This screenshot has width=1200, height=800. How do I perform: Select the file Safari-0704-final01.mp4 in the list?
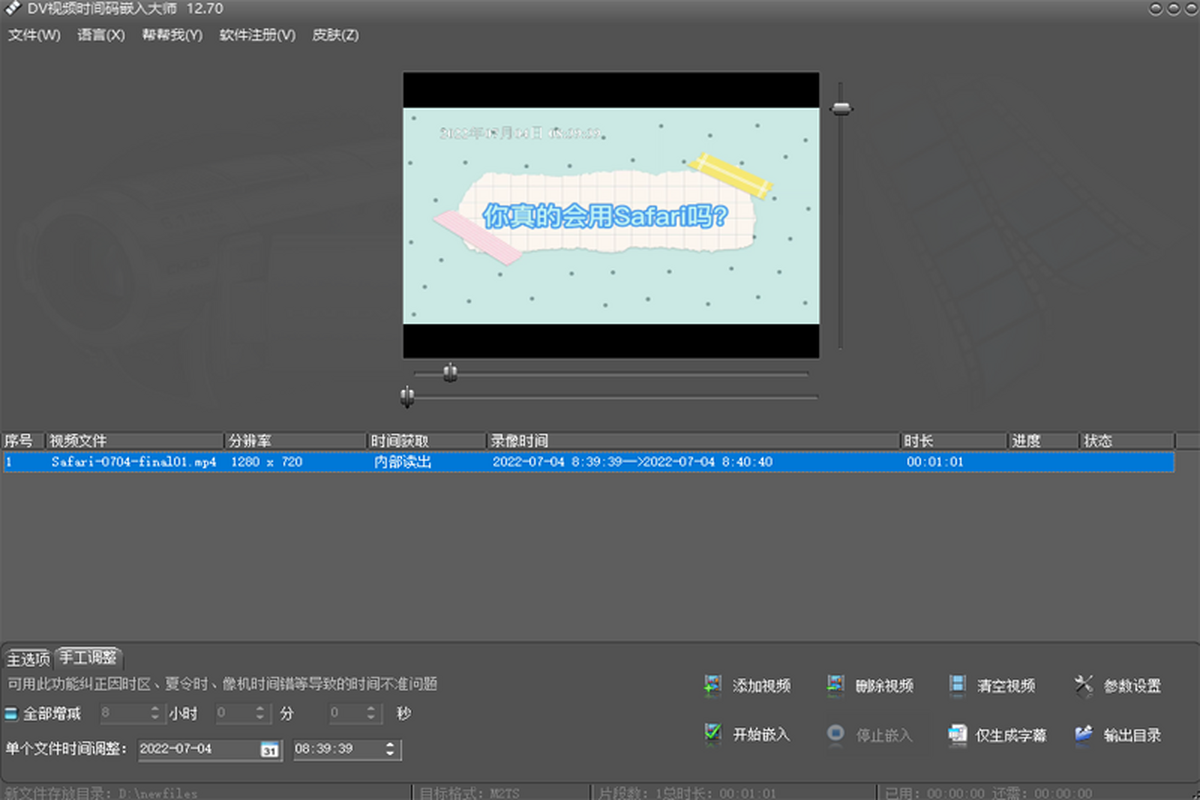(134, 462)
